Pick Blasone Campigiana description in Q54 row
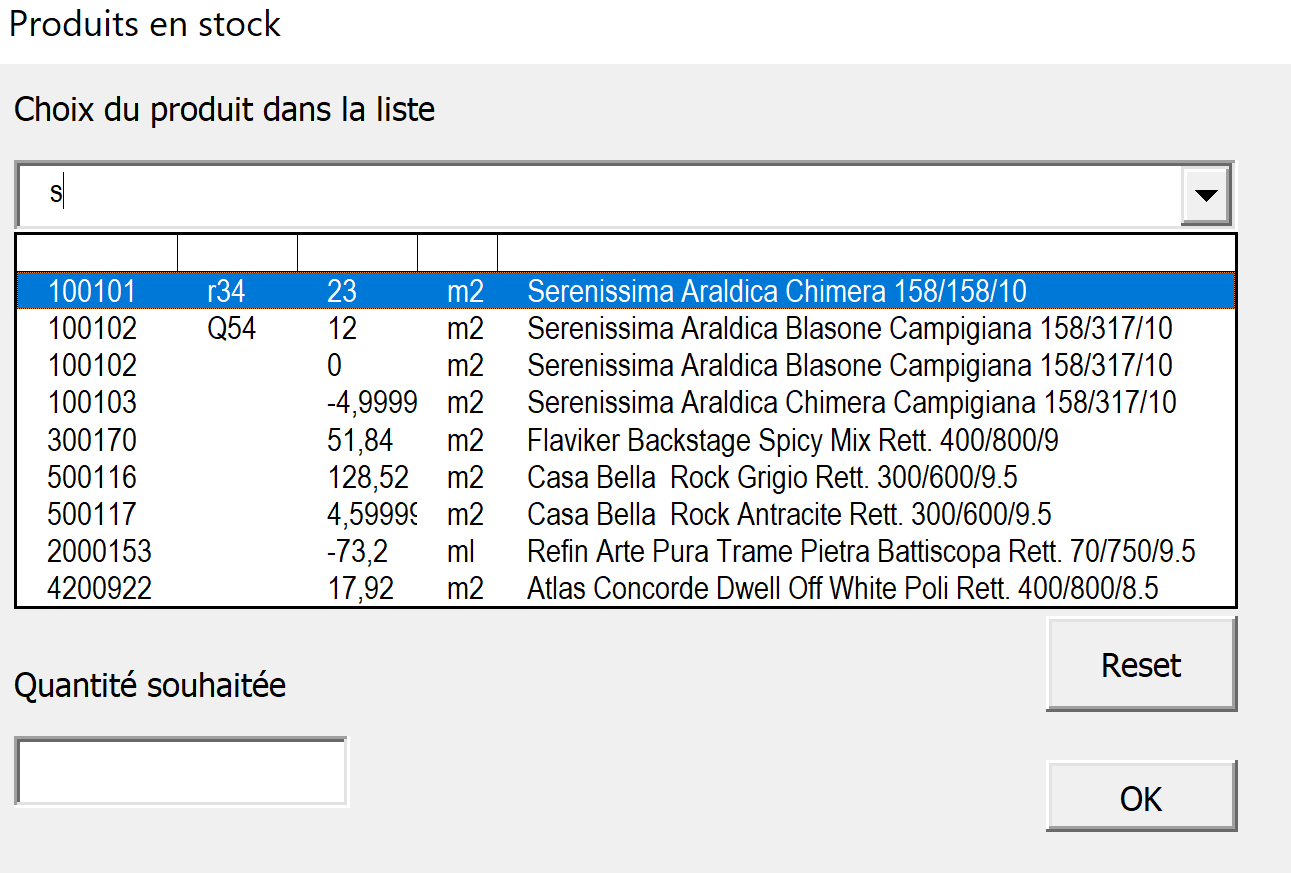This screenshot has width=1291, height=873. [850, 328]
